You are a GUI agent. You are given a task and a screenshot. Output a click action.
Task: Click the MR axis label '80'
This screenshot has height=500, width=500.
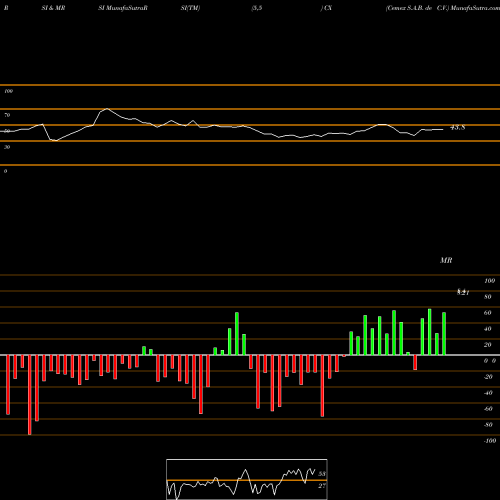click(x=488, y=297)
